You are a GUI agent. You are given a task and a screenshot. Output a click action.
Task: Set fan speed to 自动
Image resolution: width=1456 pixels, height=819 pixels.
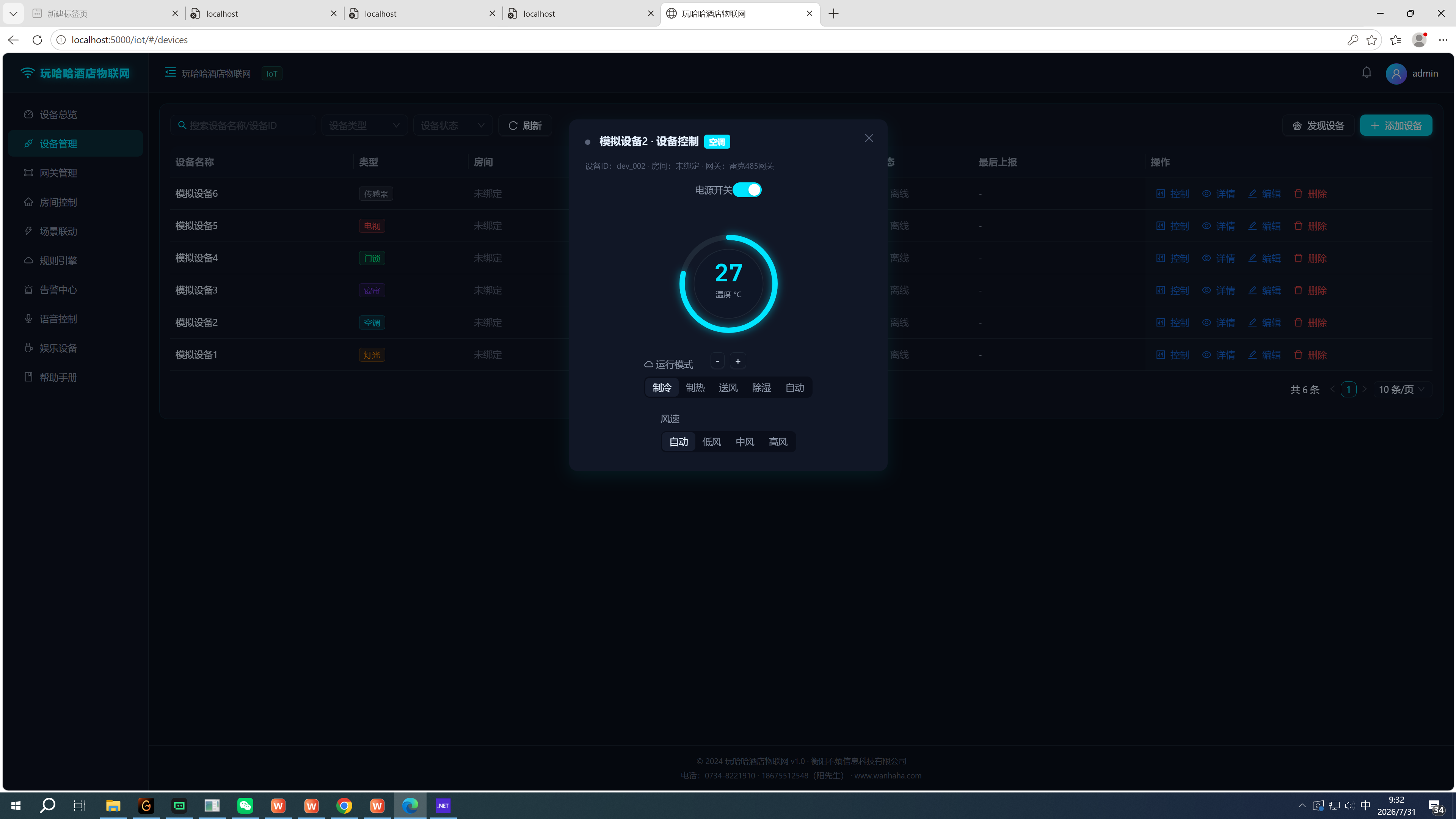pos(678,442)
